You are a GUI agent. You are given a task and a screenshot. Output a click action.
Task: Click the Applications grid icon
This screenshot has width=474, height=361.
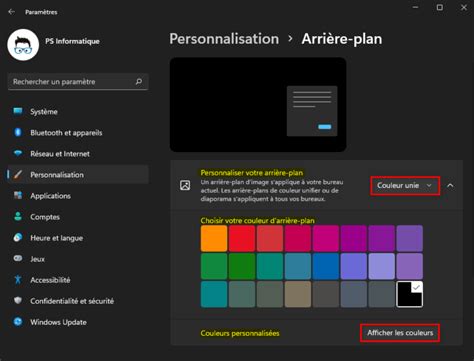coord(18,195)
